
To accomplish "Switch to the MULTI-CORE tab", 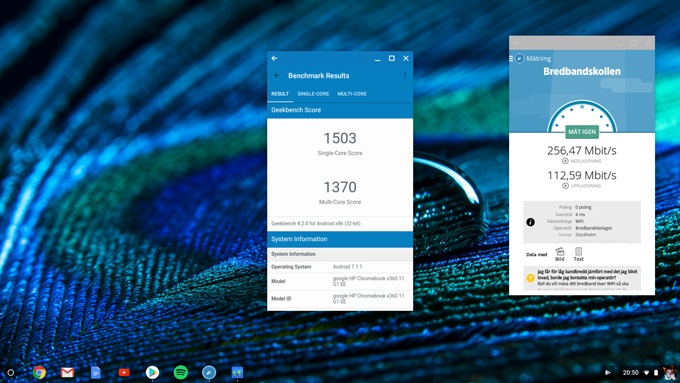I will (352, 94).
